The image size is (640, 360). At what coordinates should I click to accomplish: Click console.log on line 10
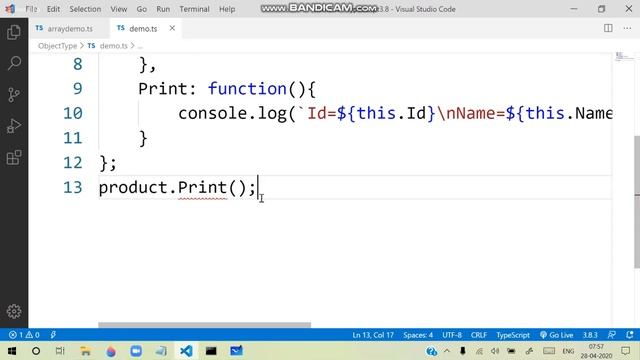tap(233, 113)
